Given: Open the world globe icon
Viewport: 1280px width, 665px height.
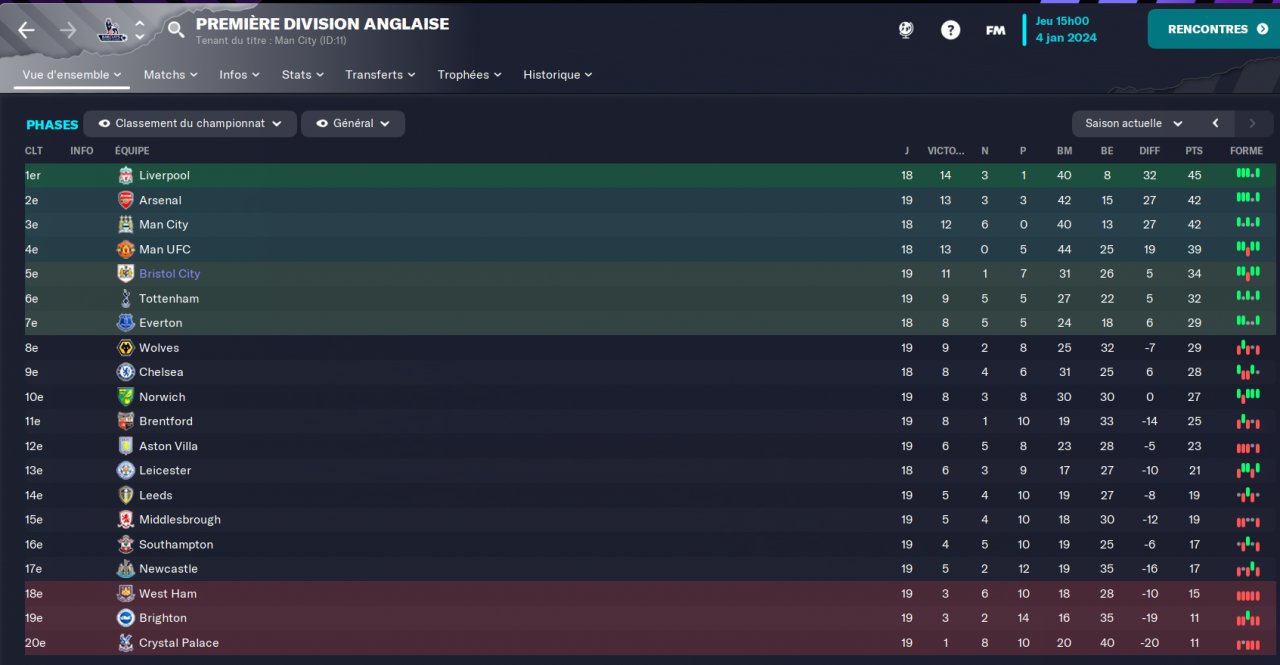Looking at the screenshot, I should pos(906,30).
